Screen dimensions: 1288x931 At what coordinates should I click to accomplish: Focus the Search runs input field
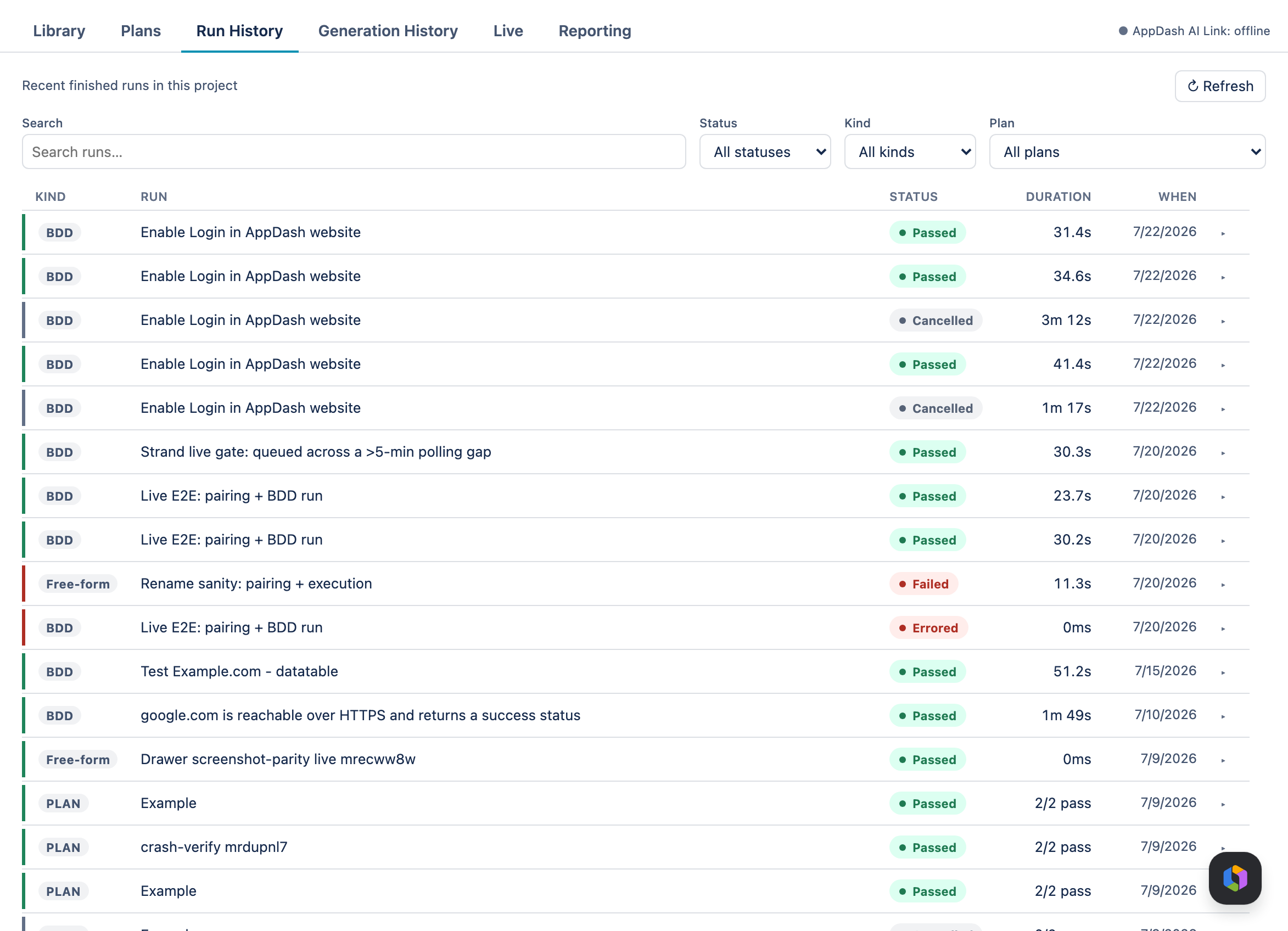[354, 152]
